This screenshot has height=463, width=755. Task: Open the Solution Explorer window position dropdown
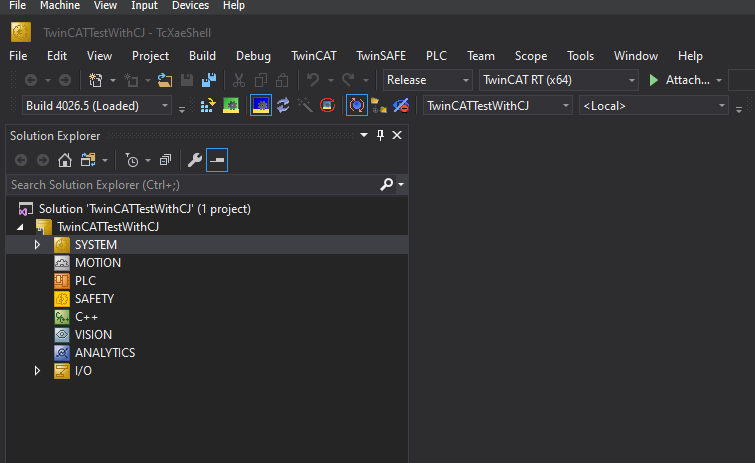point(364,135)
